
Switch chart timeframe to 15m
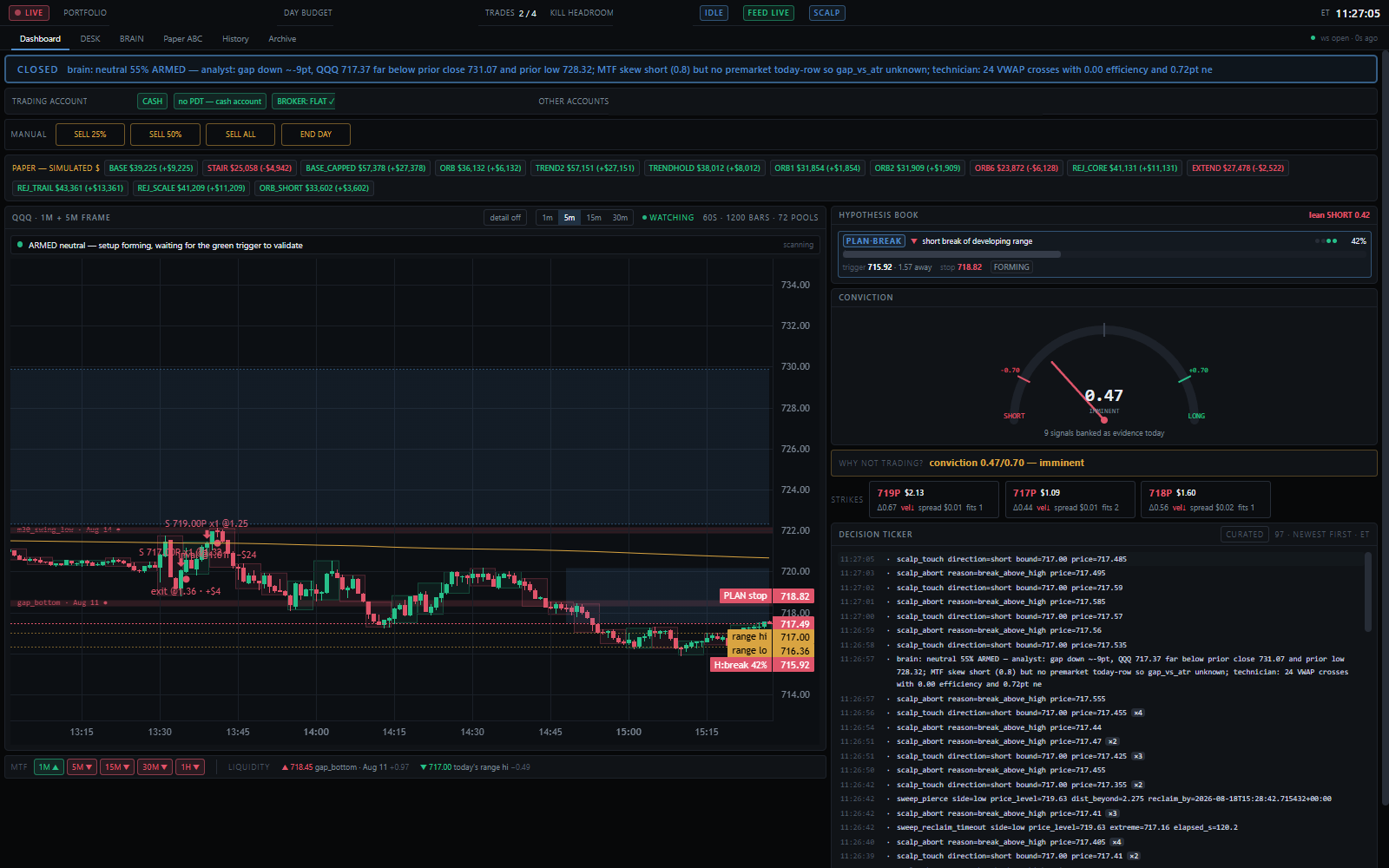point(594,218)
